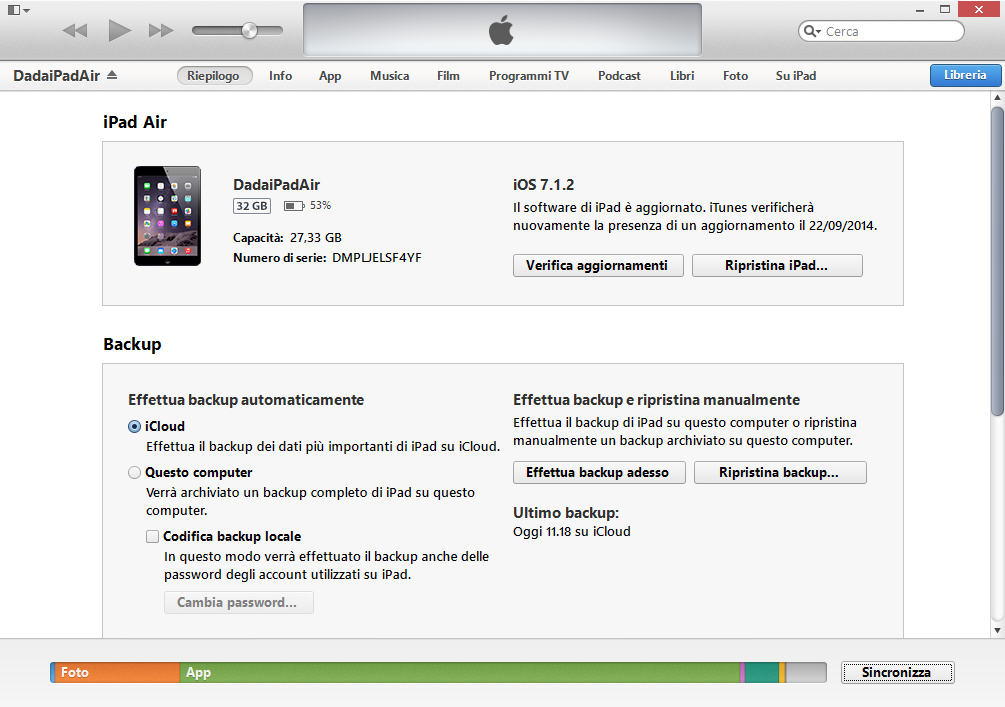Viewport: 1005px width, 707px height.
Task: Switch to the Musica tab
Action: (x=389, y=76)
